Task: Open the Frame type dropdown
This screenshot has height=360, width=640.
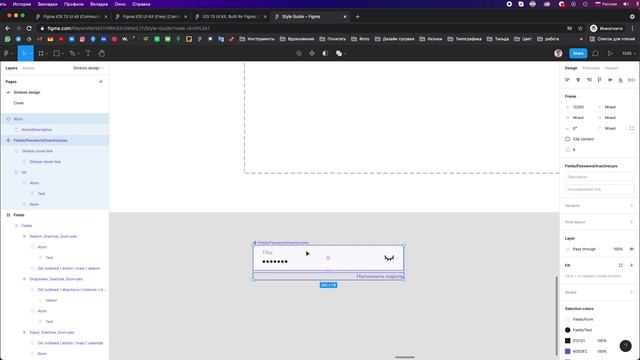Action: 572,96
